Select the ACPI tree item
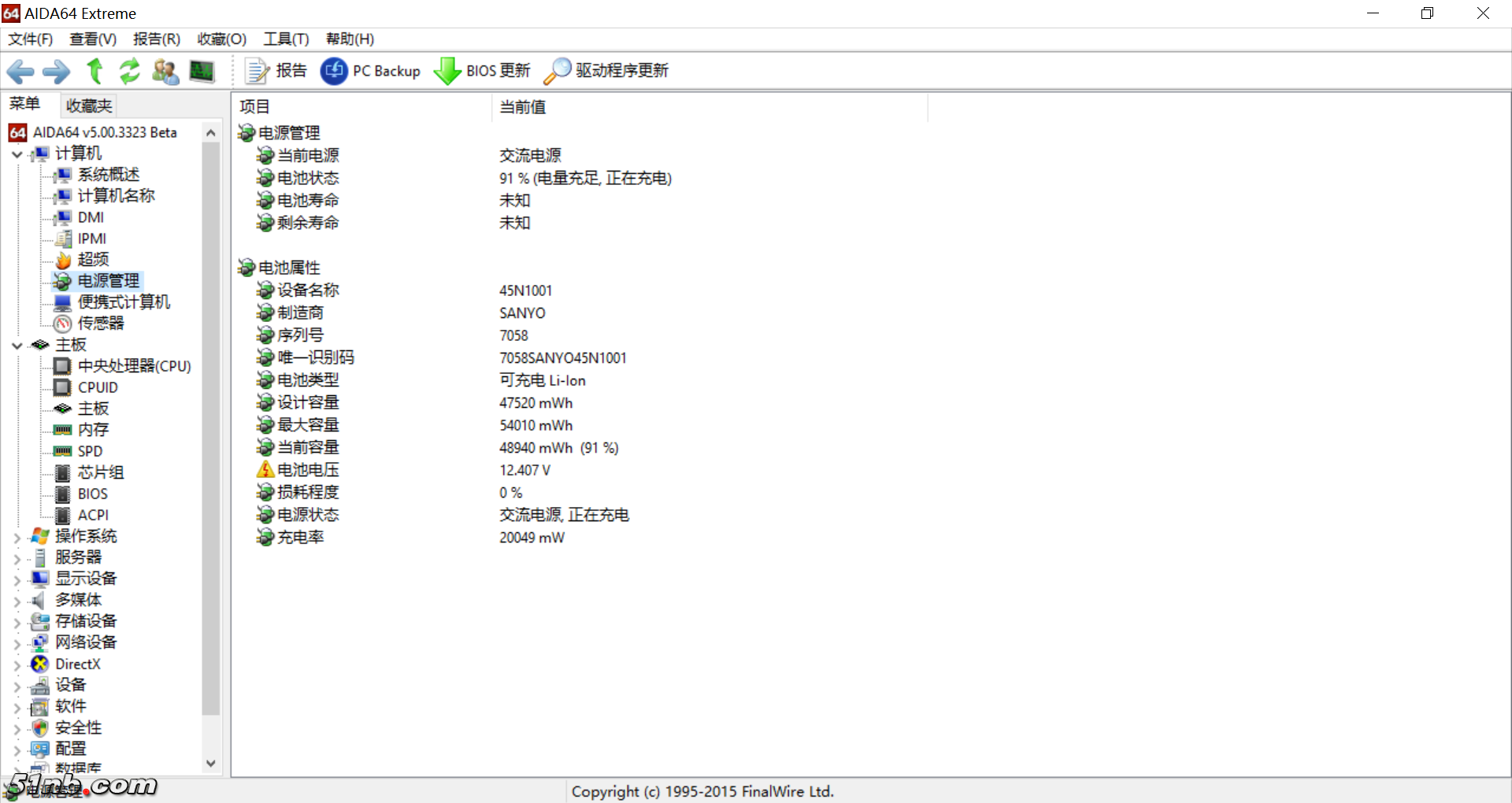The width and height of the screenshot is (1512, 803). (x=93, y=515)
